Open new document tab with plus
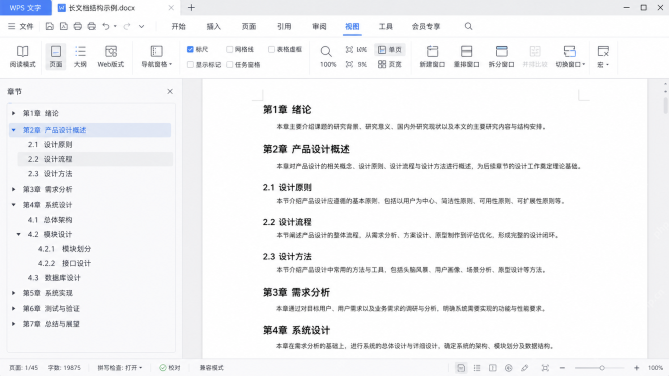This screenshot has height=376, width=669. [191, 8]
